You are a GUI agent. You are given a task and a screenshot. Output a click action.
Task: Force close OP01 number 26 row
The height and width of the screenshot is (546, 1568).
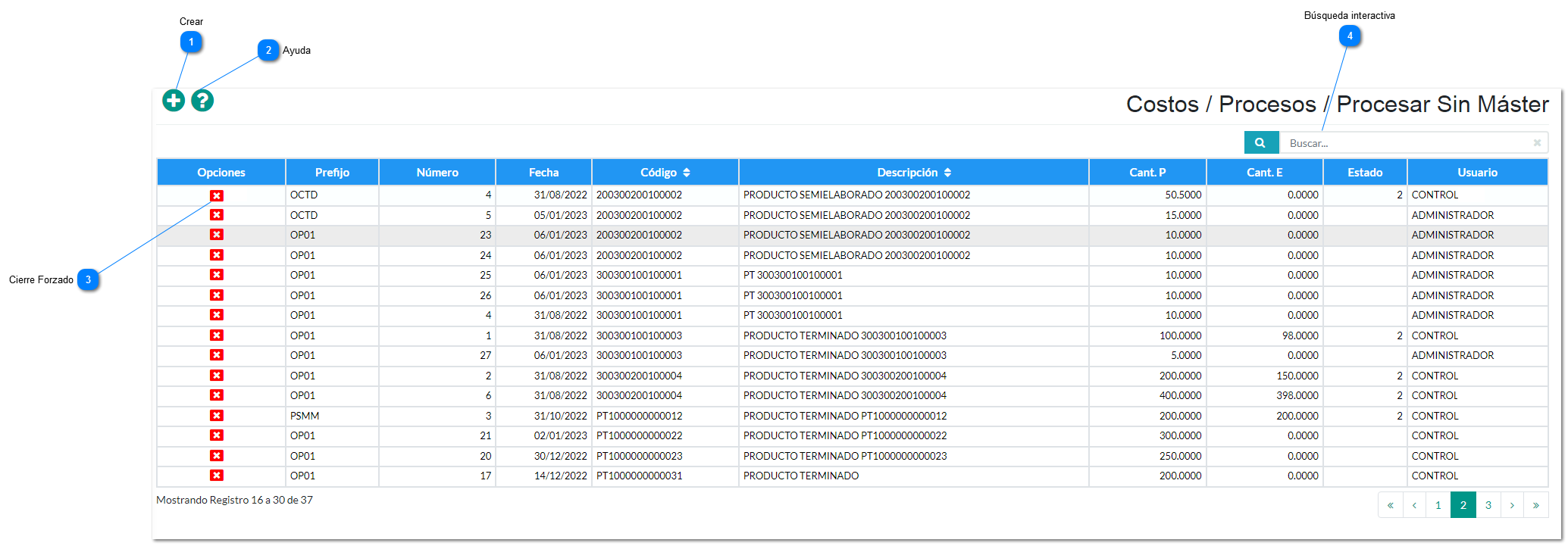(x=217, y=295)
